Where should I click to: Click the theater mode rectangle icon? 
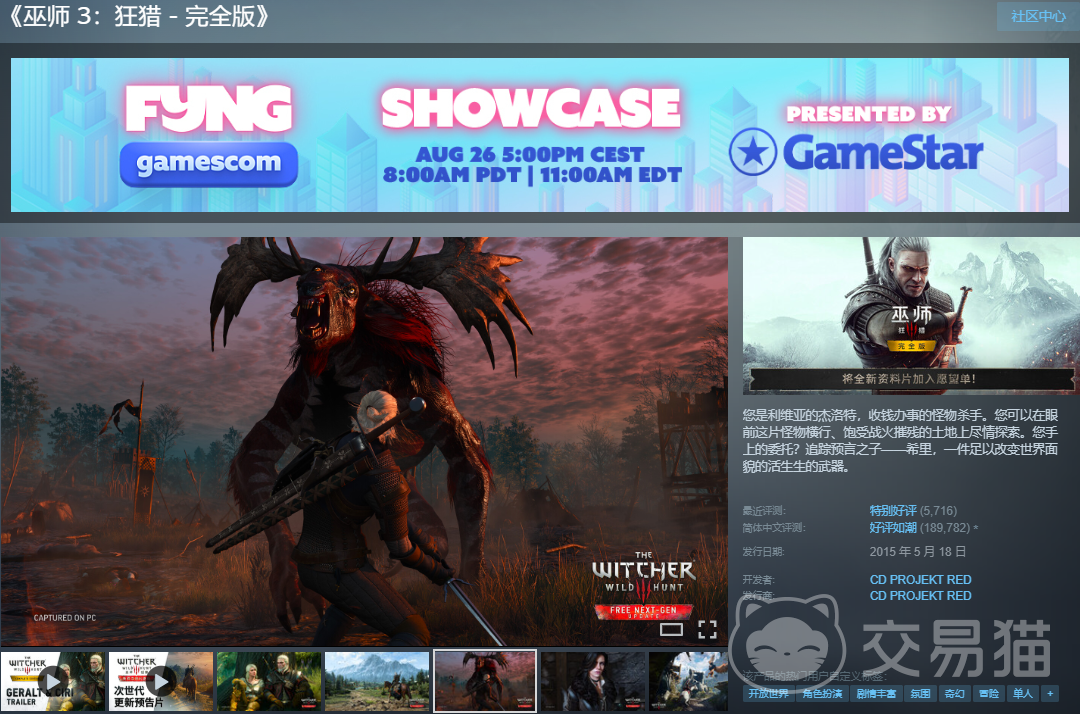click(671, 629)
